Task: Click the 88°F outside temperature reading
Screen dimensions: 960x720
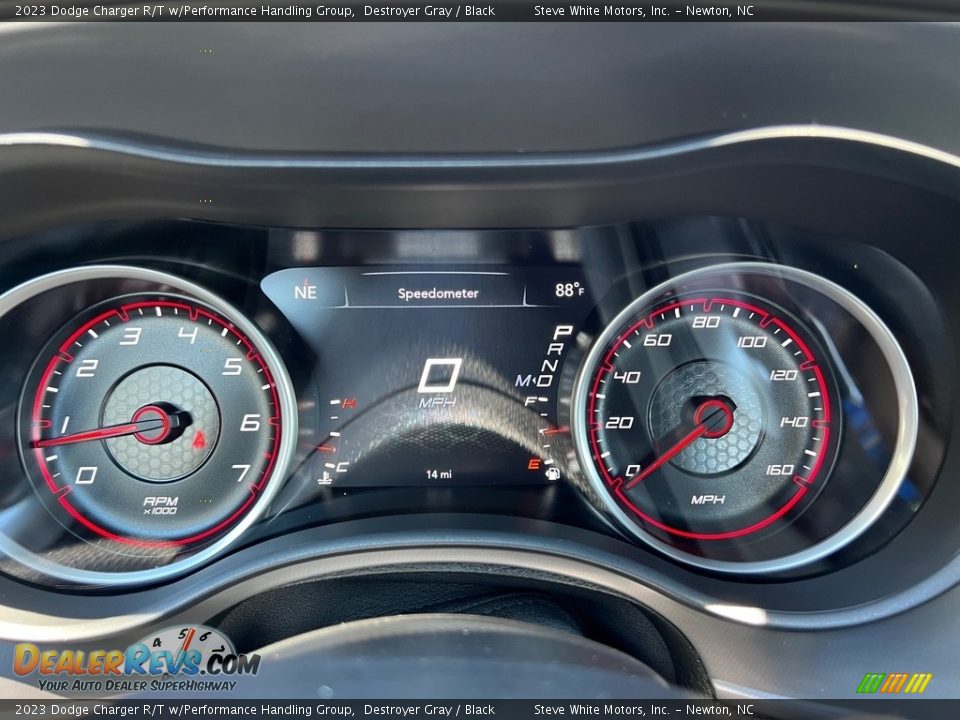Action: [569, 290]
